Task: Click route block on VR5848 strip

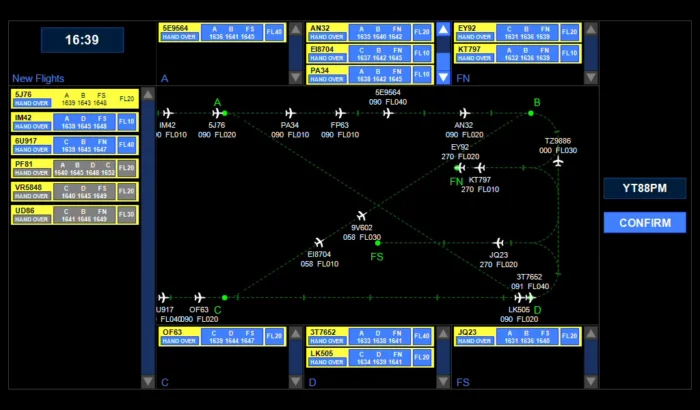Action: click(x=84, y=192)
